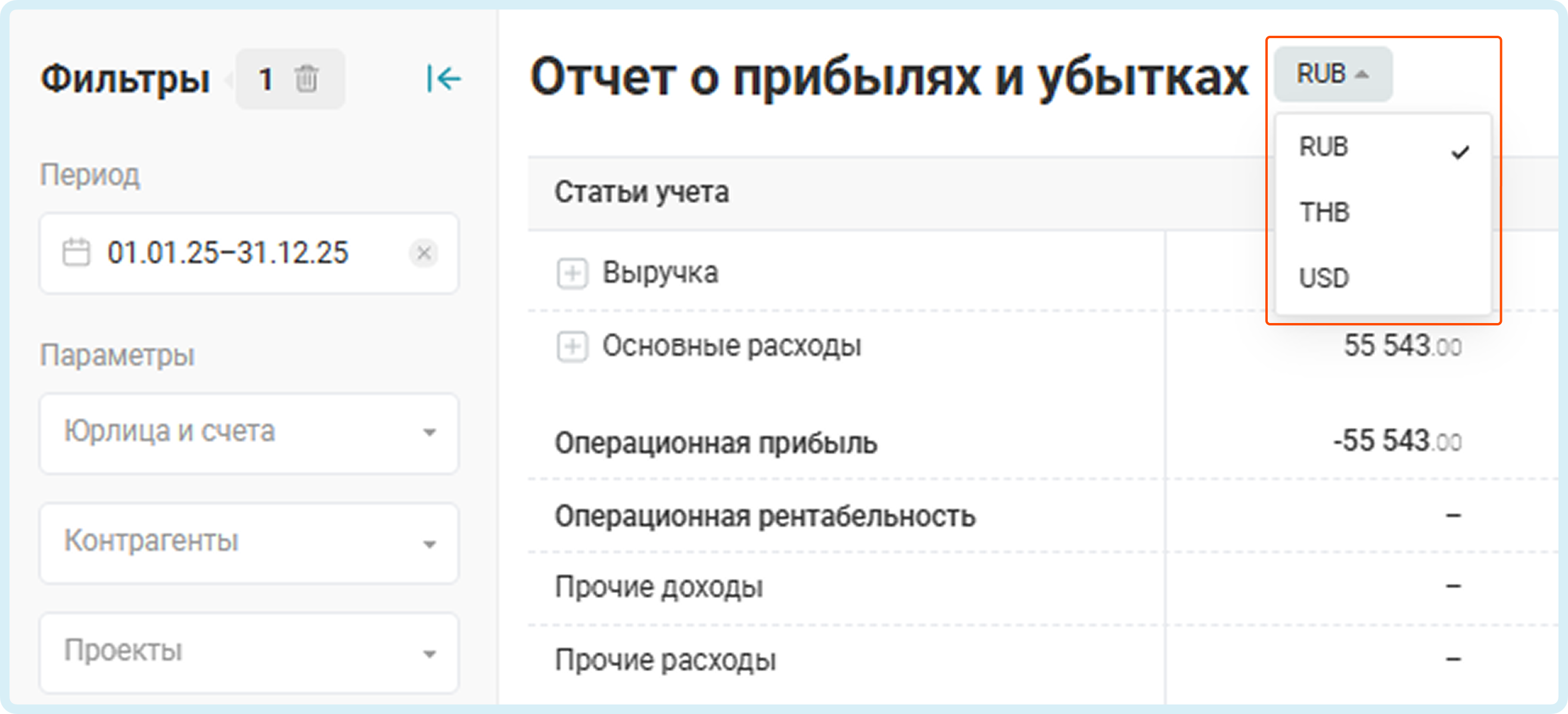Select the Операционная прибыль row
1568x714 pixels.
(716, 443)
